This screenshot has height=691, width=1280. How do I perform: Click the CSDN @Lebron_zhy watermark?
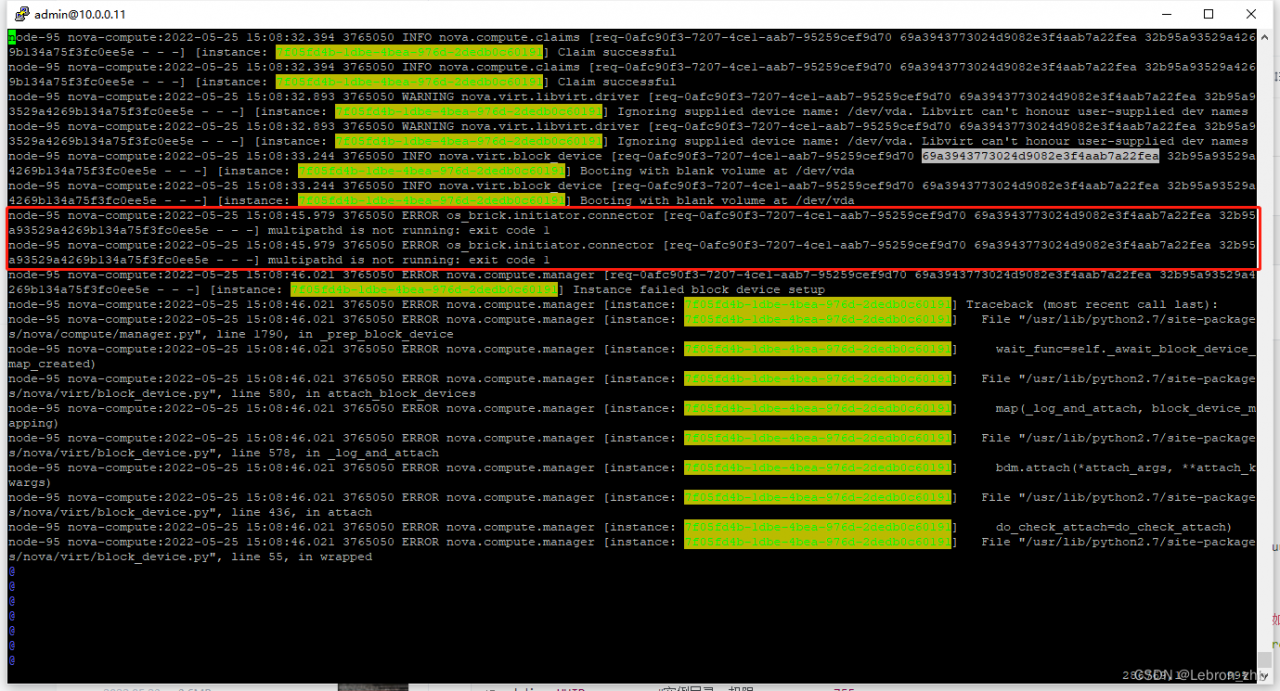tap(1200, 675)
